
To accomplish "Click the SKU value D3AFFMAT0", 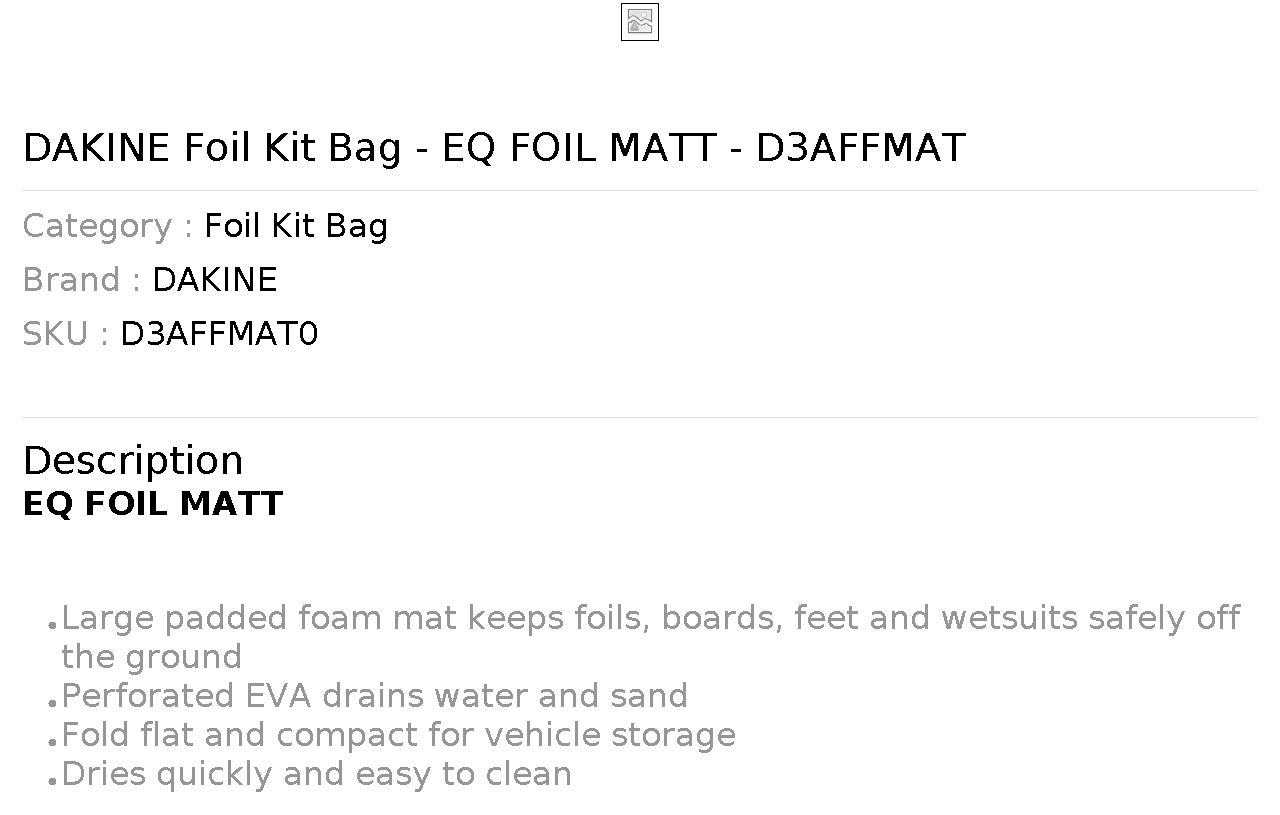I will pos(219,334).
